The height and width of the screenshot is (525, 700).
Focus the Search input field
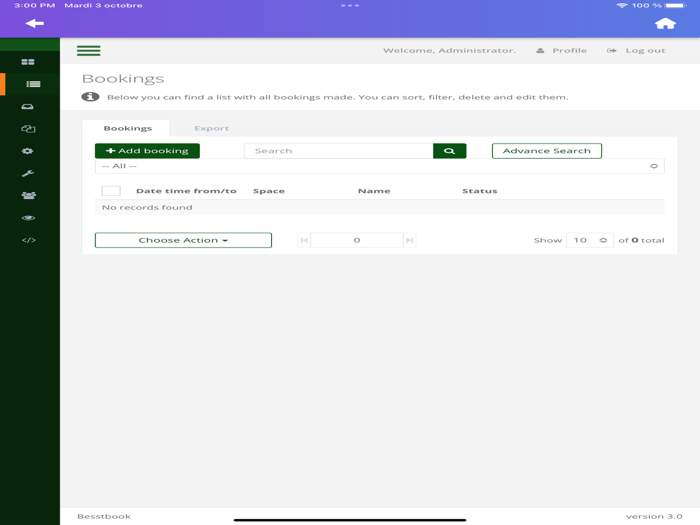click(338, 151)
